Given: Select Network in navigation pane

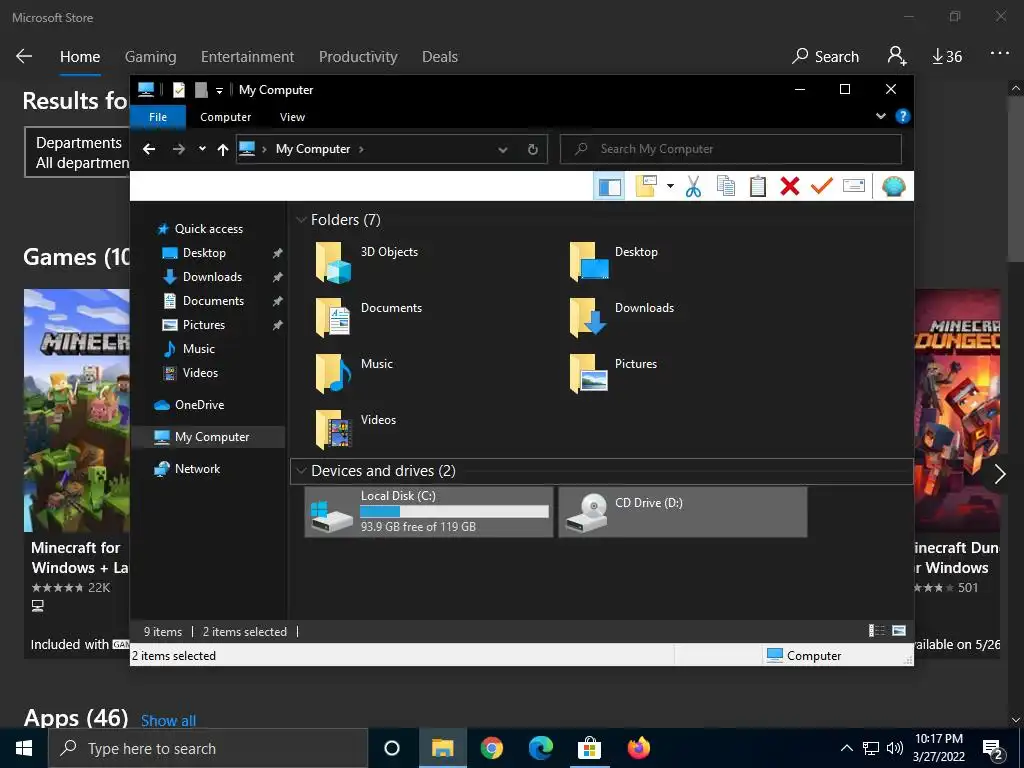Looking at the screenshot, I should coord(197,469).
